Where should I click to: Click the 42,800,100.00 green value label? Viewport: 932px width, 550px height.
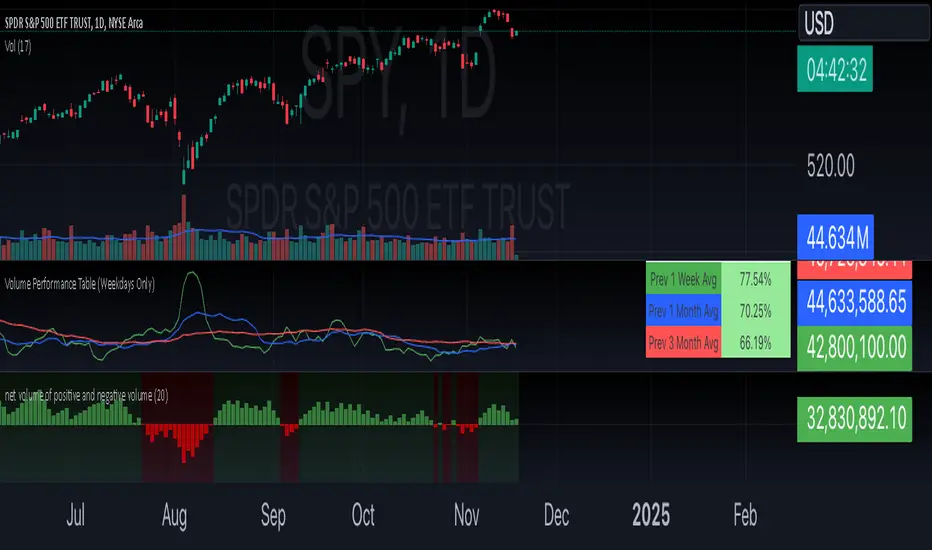click(855, 348)
